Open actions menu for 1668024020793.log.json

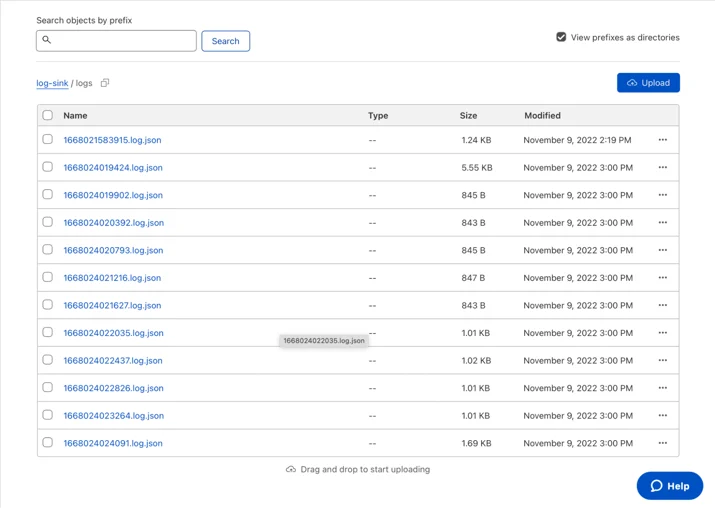click(663, 250)
